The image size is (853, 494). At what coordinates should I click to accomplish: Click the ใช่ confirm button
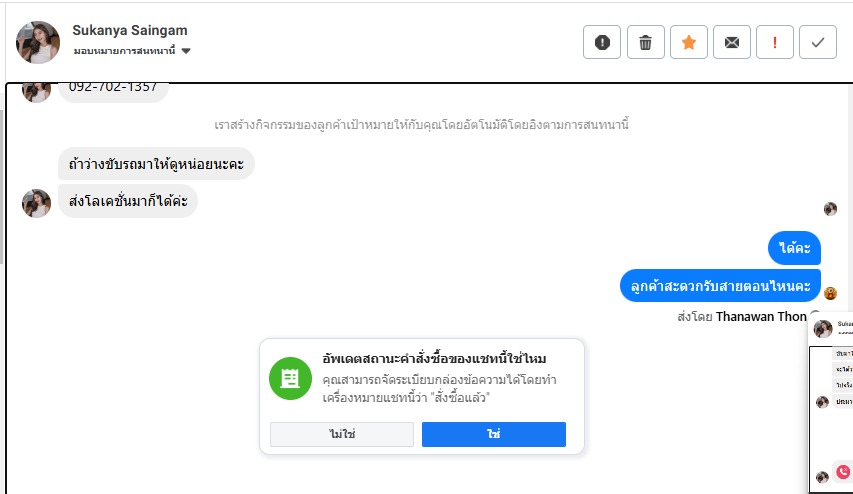click(493, 434)
